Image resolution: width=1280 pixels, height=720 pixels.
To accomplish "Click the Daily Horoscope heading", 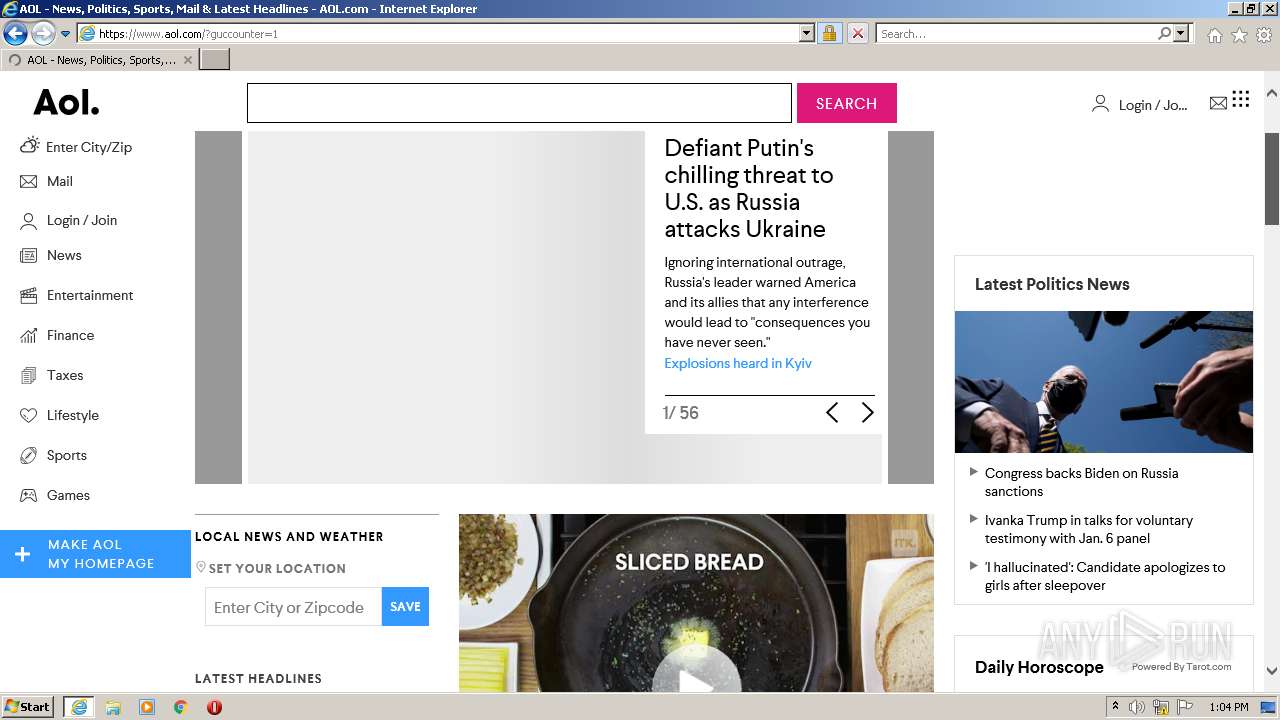I will [x=1039, y=667].
